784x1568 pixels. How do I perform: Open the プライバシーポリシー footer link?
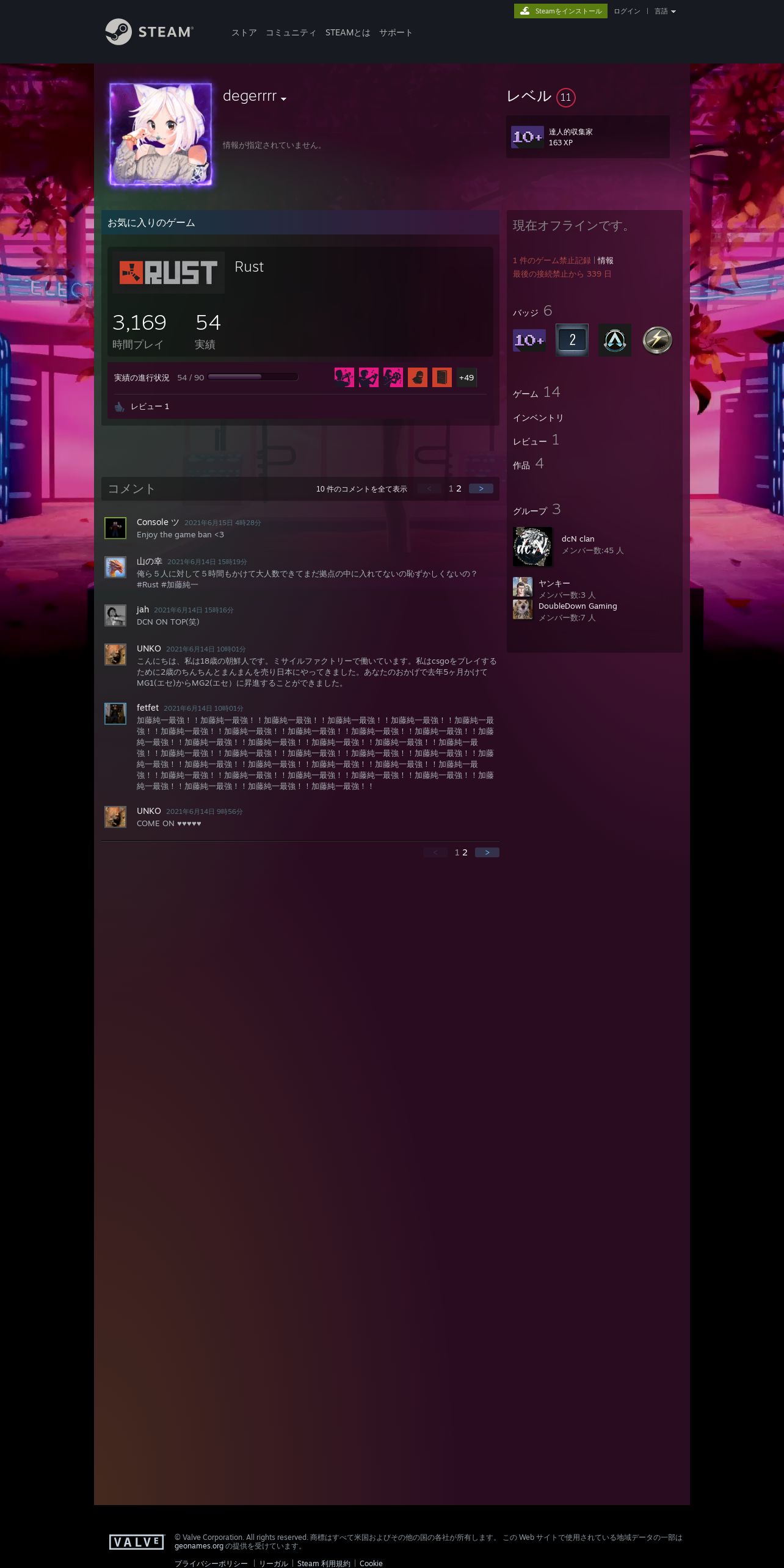click(211, 1563)
